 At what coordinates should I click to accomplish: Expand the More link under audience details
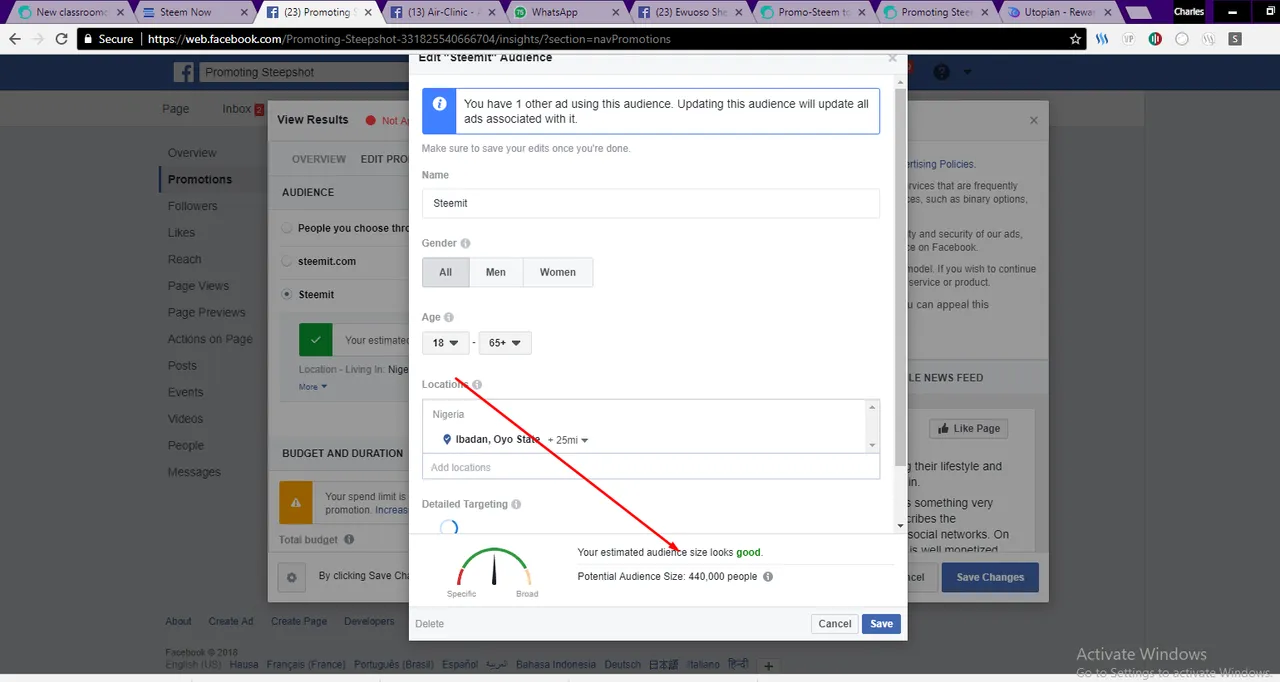[313, 387]
